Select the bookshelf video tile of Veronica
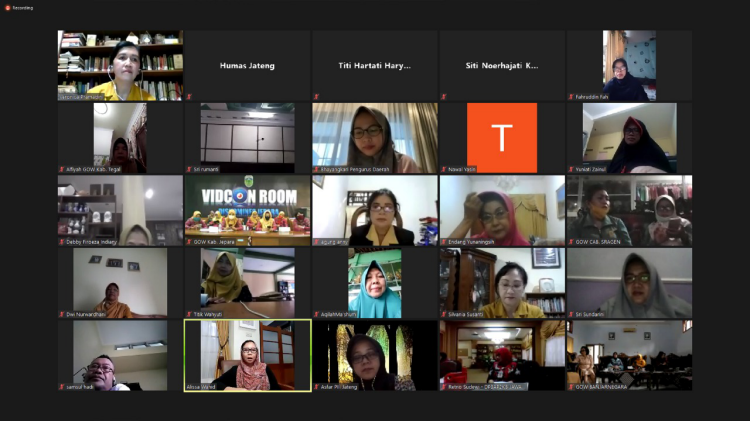Image resolution: width=750 pixels, height=421 pixels. click(x=120, y=66)
